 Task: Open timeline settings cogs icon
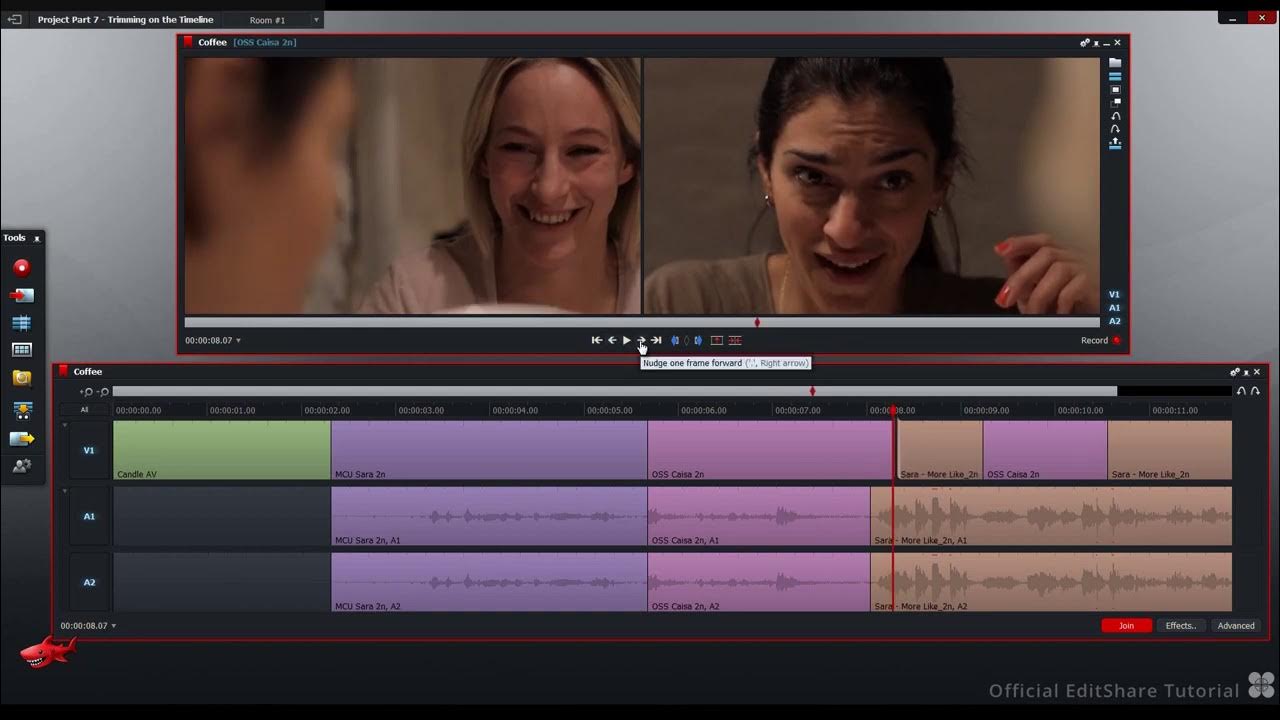(x=1235, y=372)
